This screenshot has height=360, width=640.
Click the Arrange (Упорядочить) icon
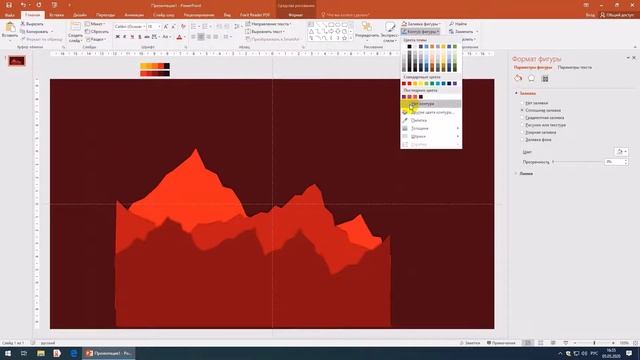pos(367,27)
